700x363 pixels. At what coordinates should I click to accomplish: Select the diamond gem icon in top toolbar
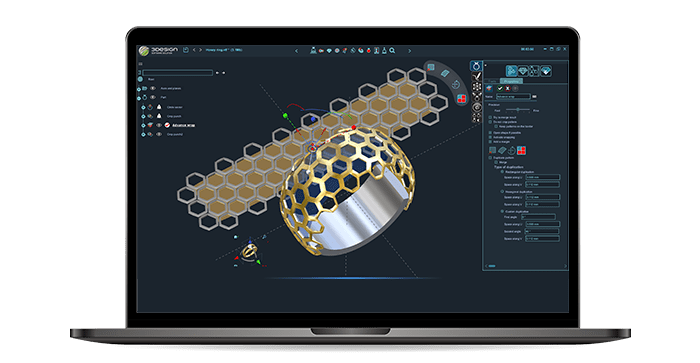329,51
